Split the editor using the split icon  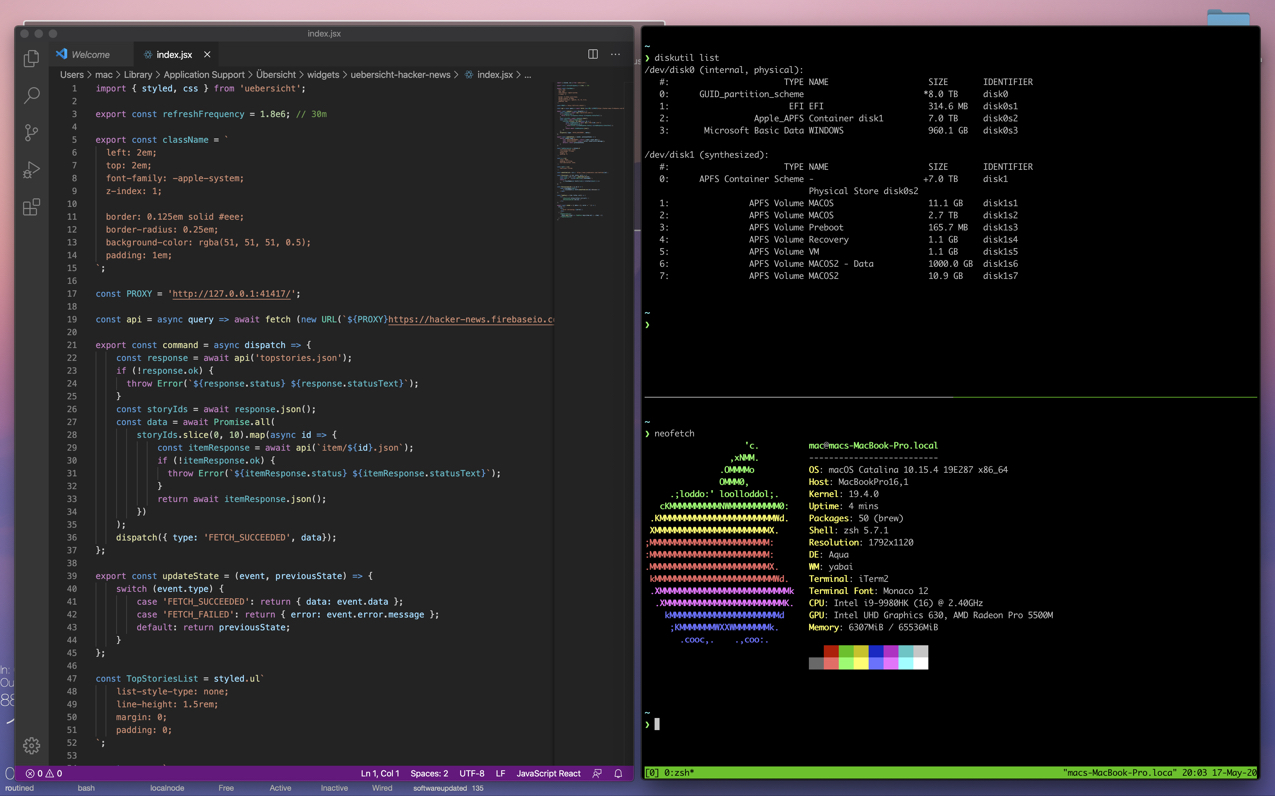point(591,54)
